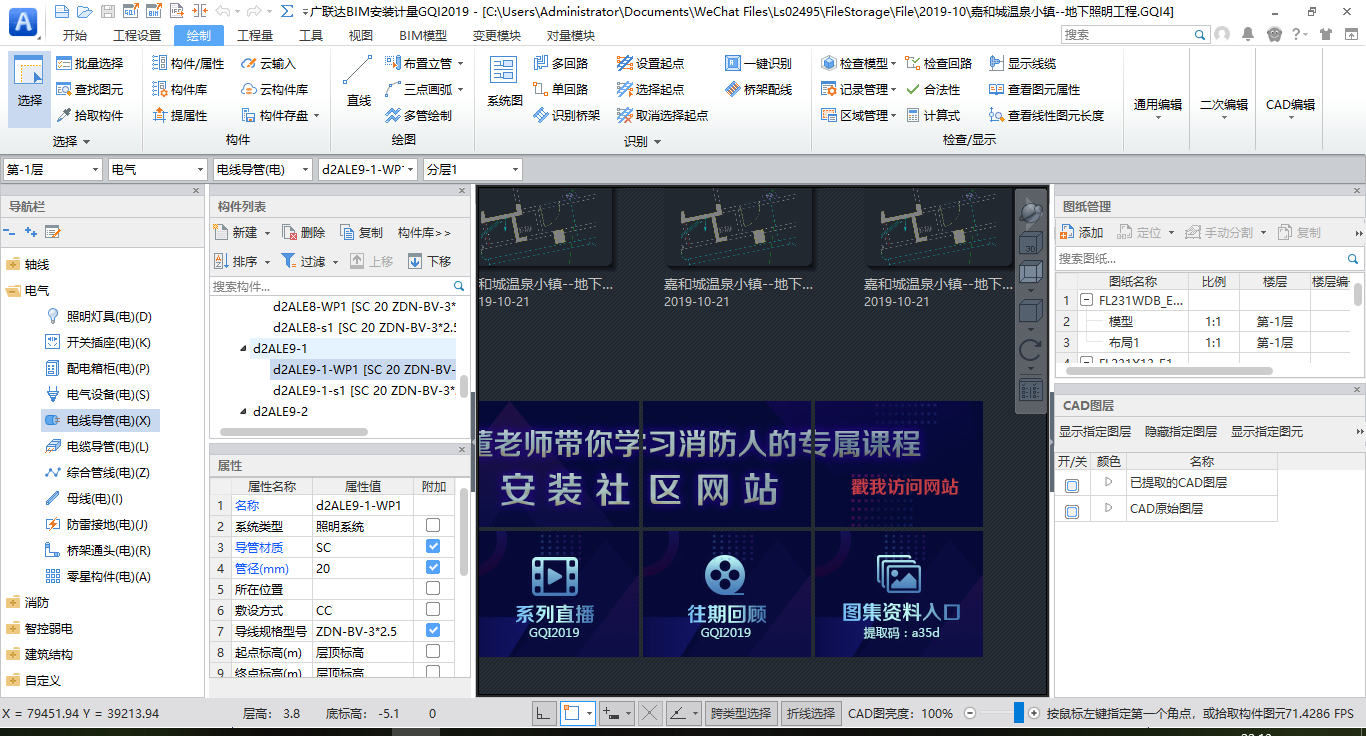Collapse d2ALE9-1 tree node
The height and width of the screenshot is (736, 1366).
coord(243,349)
